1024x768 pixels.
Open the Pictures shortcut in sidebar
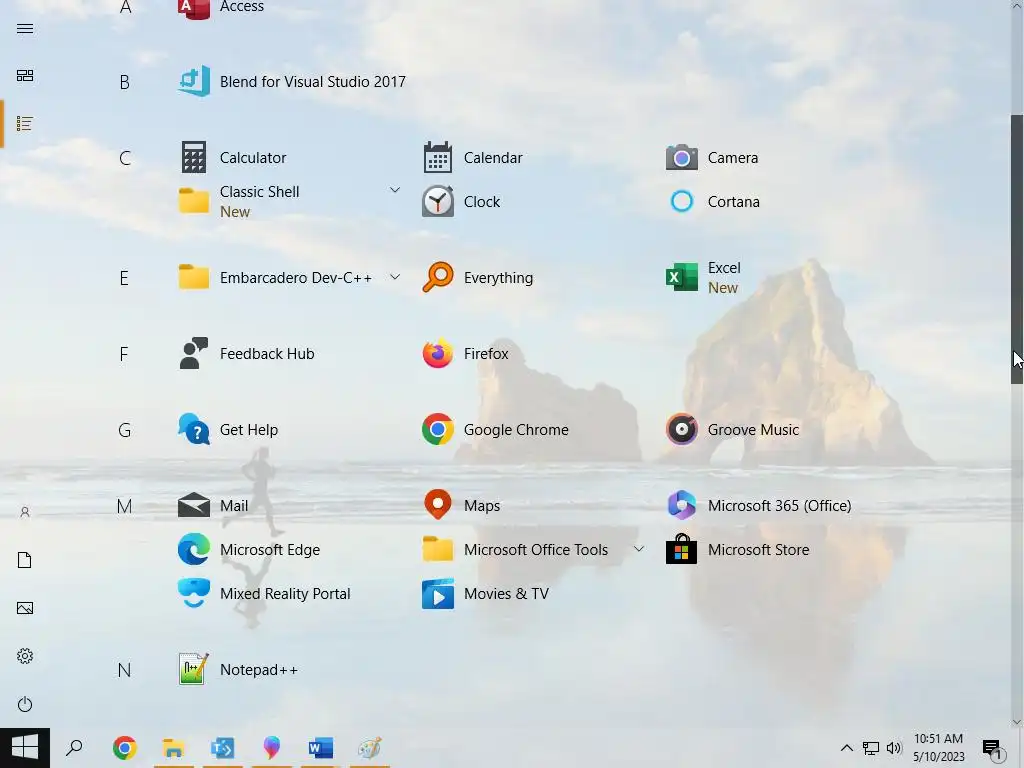click(x=25, y=608)
